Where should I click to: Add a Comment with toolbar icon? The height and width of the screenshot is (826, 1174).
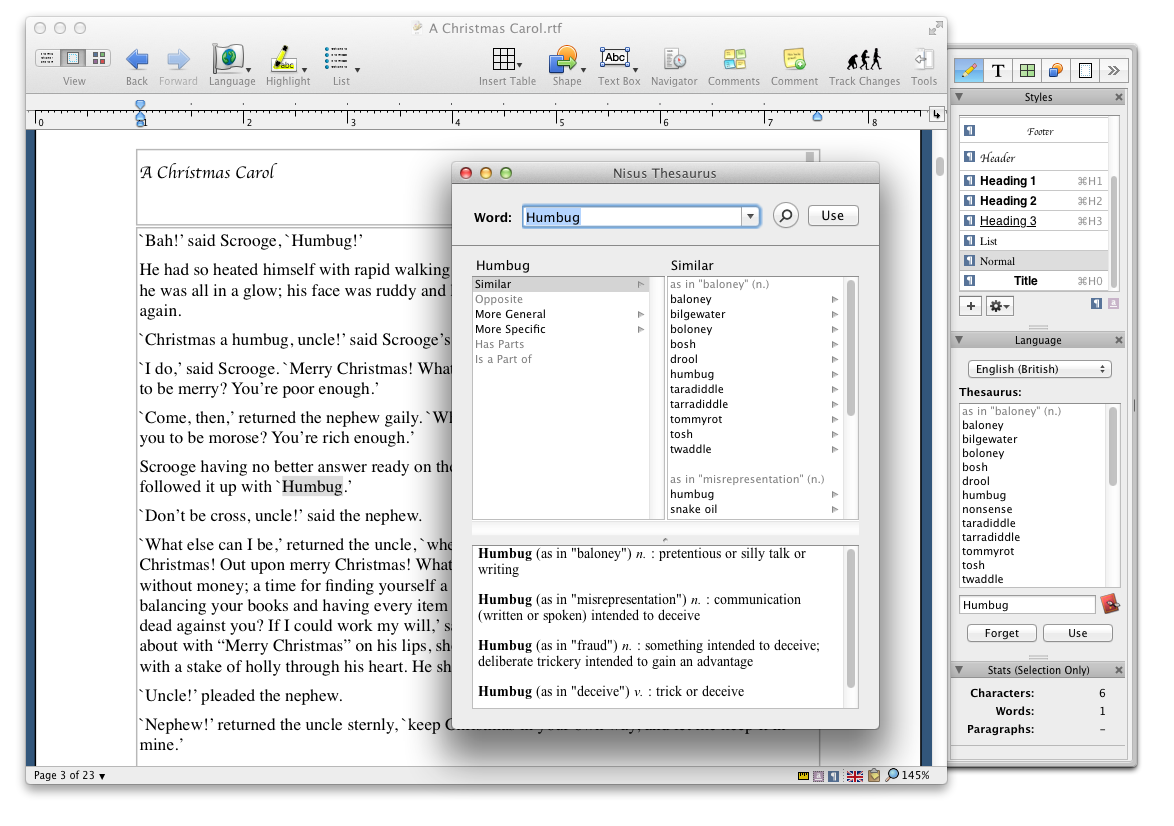pos(794,58)
